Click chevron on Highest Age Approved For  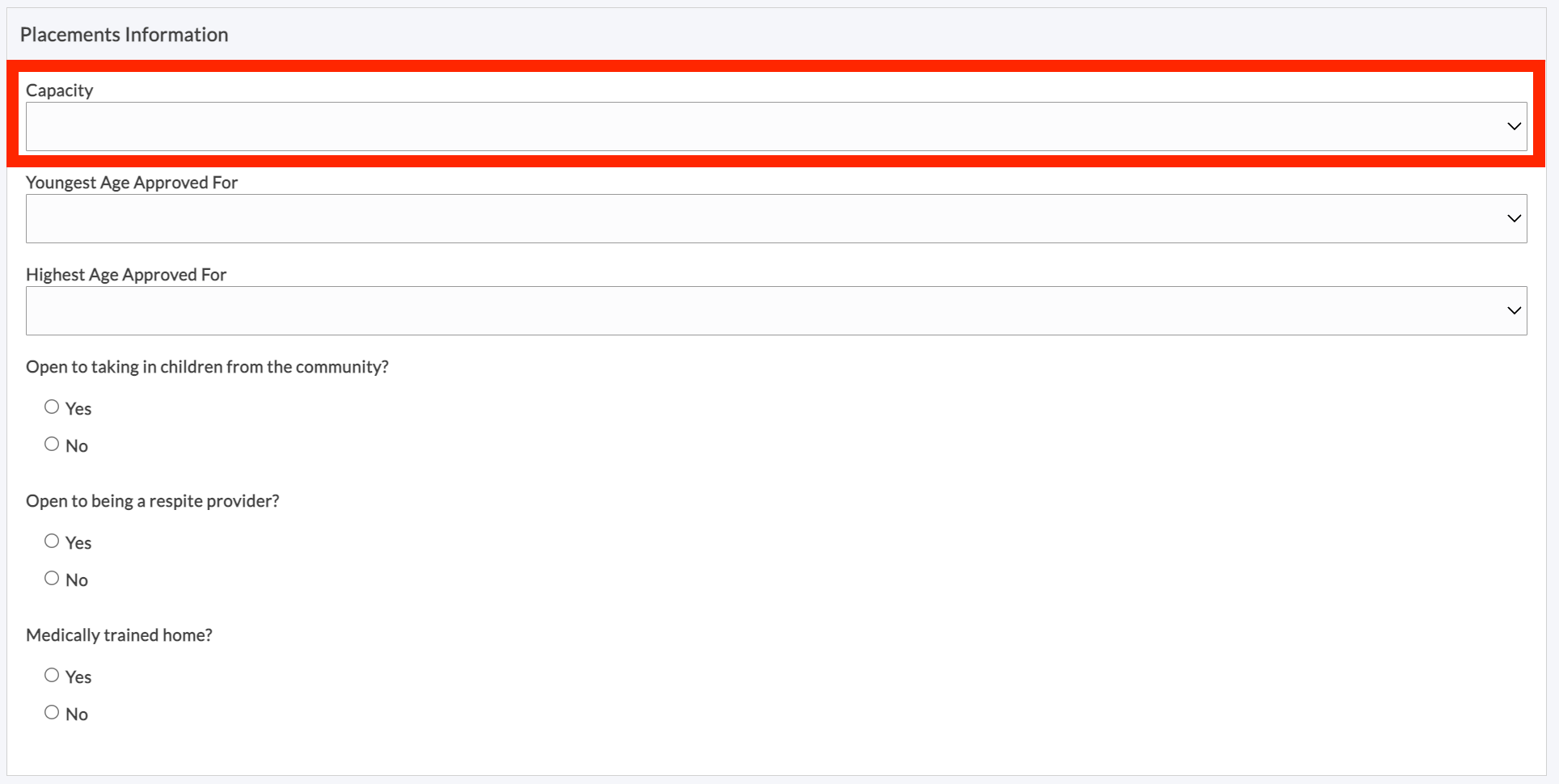pos(1514,311)
